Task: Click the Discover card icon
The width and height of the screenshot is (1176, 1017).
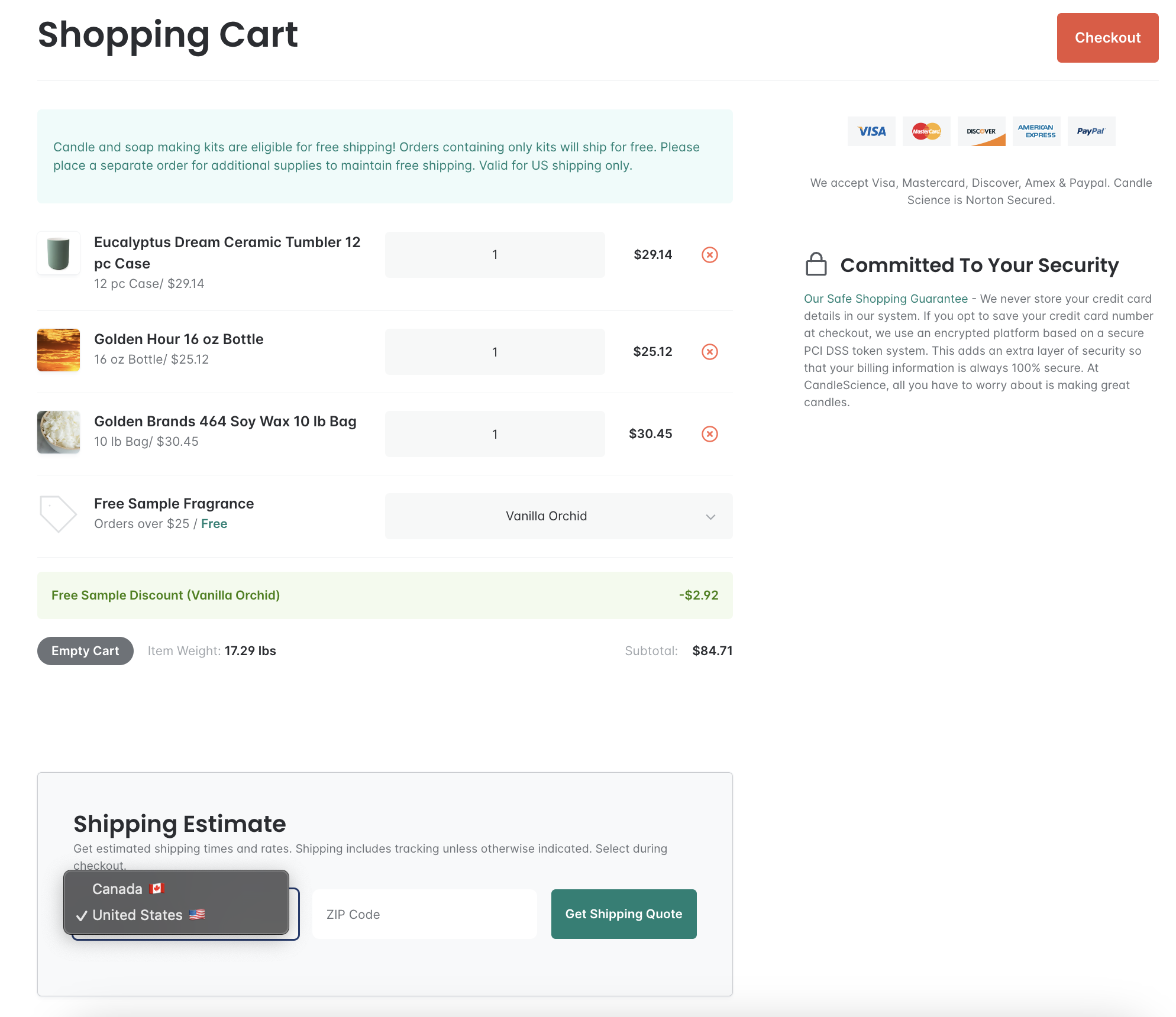Action: 981,131
